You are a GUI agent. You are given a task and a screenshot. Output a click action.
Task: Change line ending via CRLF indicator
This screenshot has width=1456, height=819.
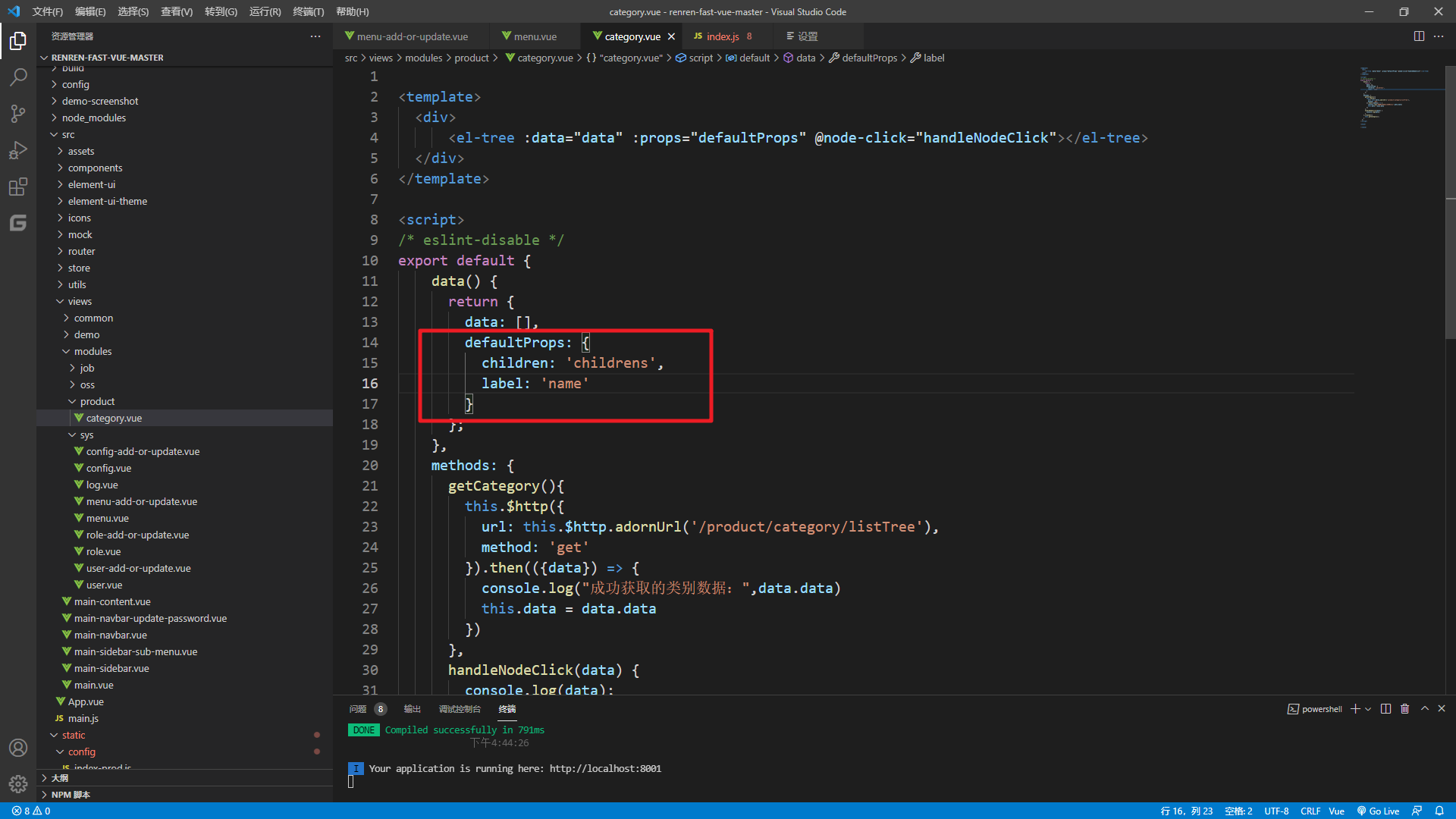pyautogui.click(x=1310, y=811)
